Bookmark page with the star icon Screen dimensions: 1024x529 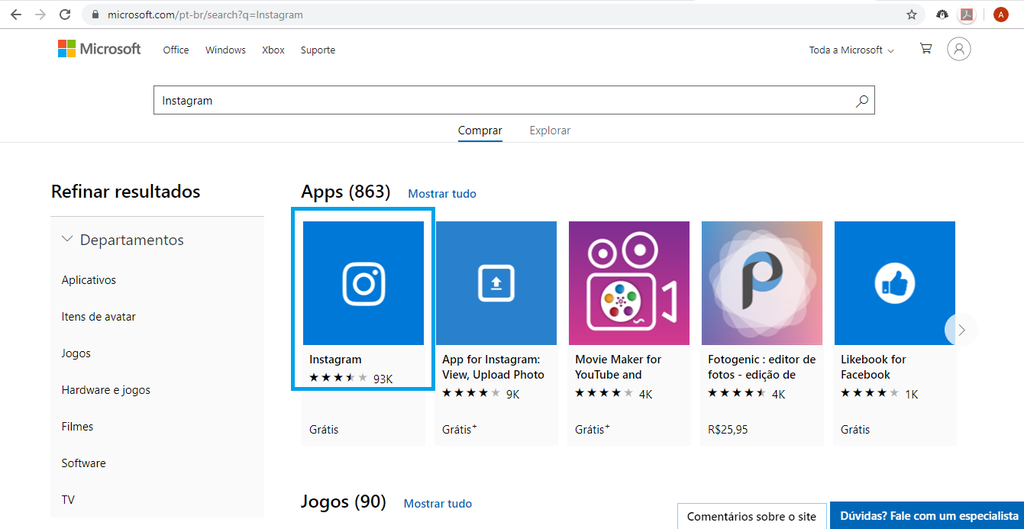click(912, 14)
